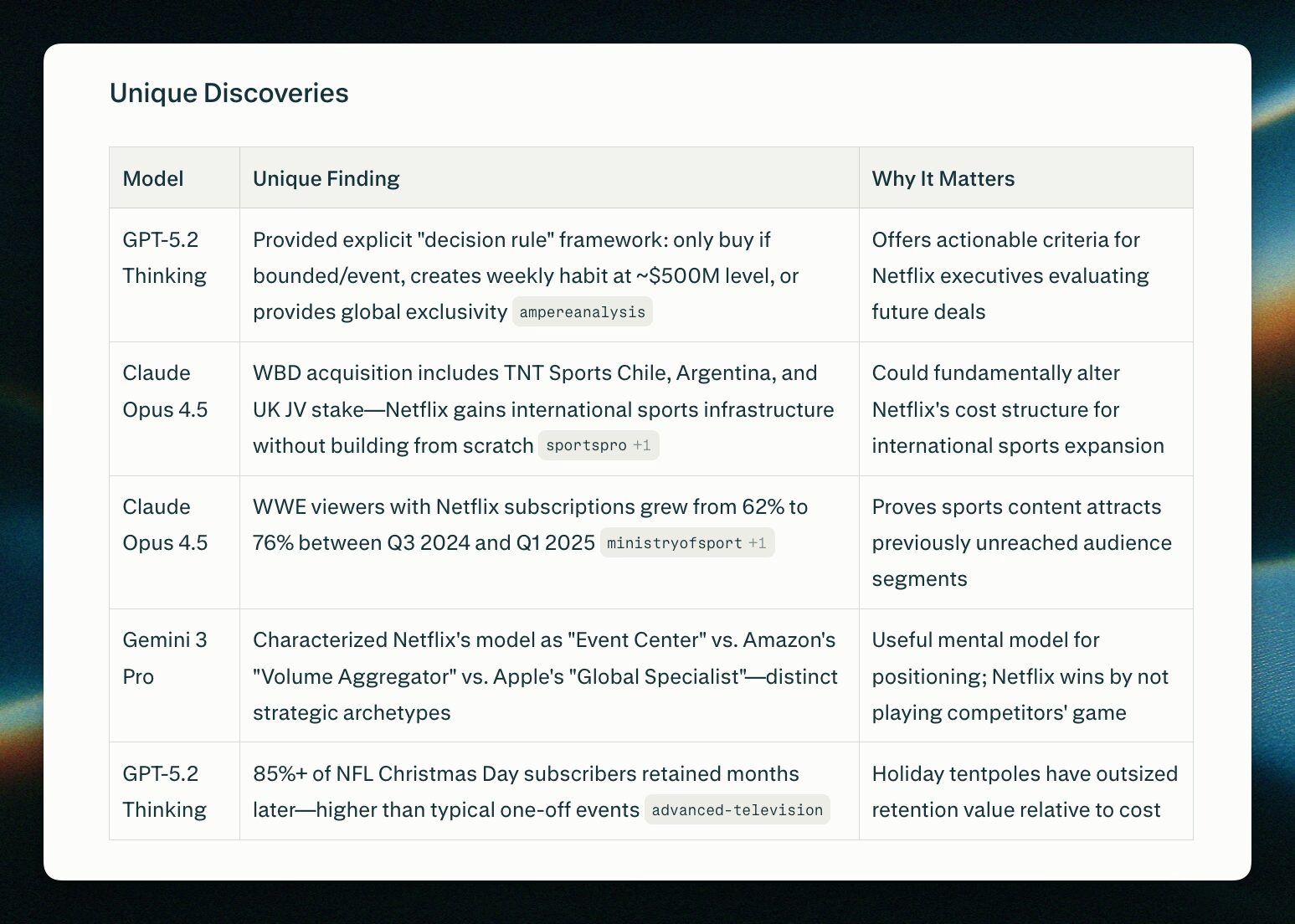Select the "Useful mental model" why-it-matters cell

point(1020,676)
